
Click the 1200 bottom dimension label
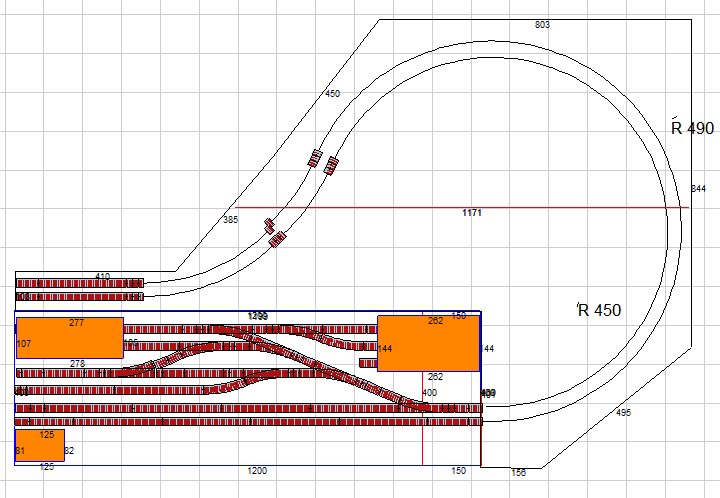(x=257, y=470)
